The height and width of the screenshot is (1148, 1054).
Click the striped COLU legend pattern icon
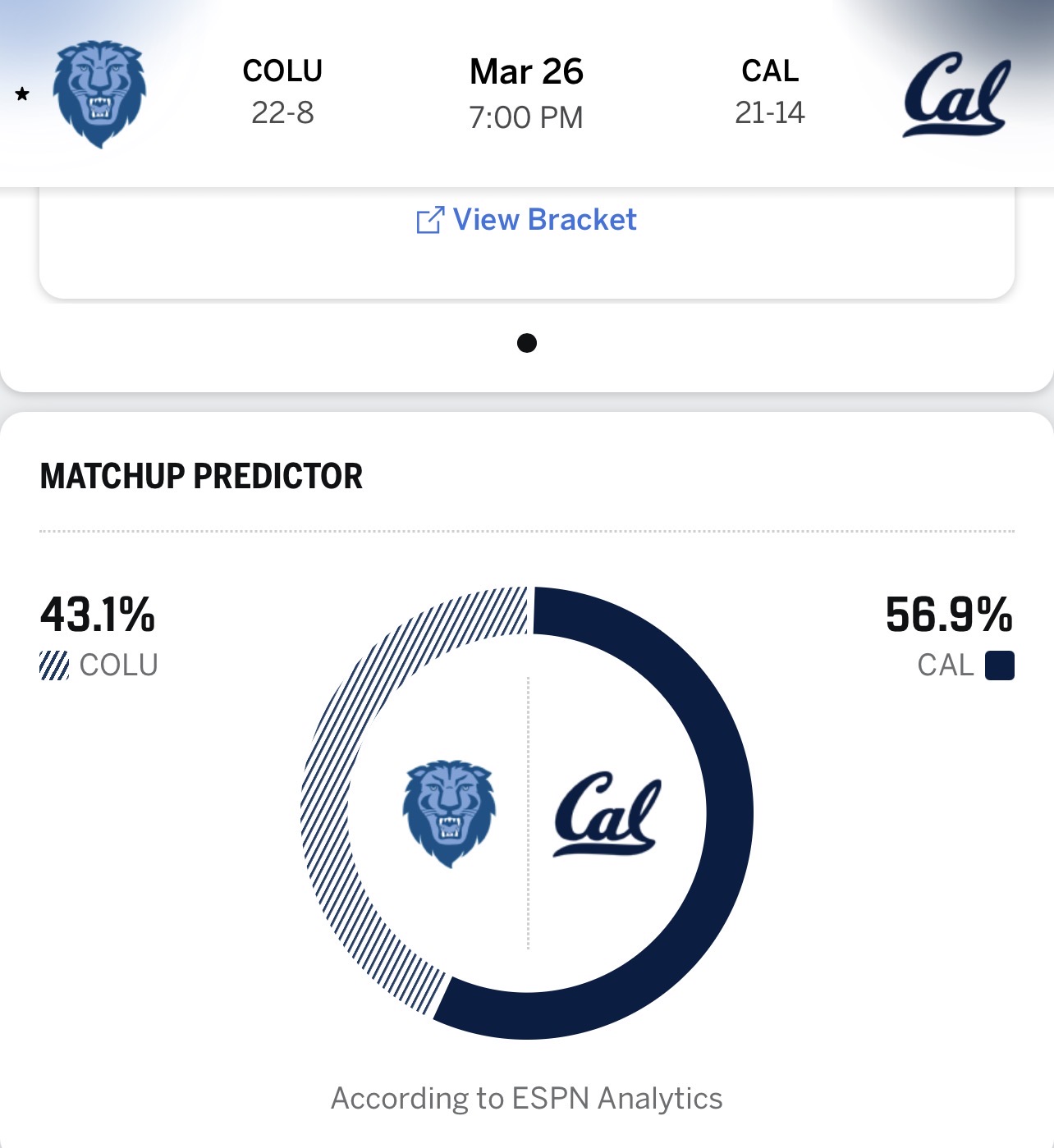(54, 665)
